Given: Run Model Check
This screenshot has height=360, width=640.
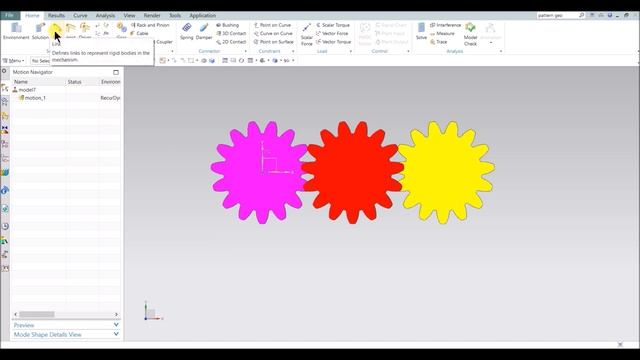Looking at the screenshot, I should point(470,34).
